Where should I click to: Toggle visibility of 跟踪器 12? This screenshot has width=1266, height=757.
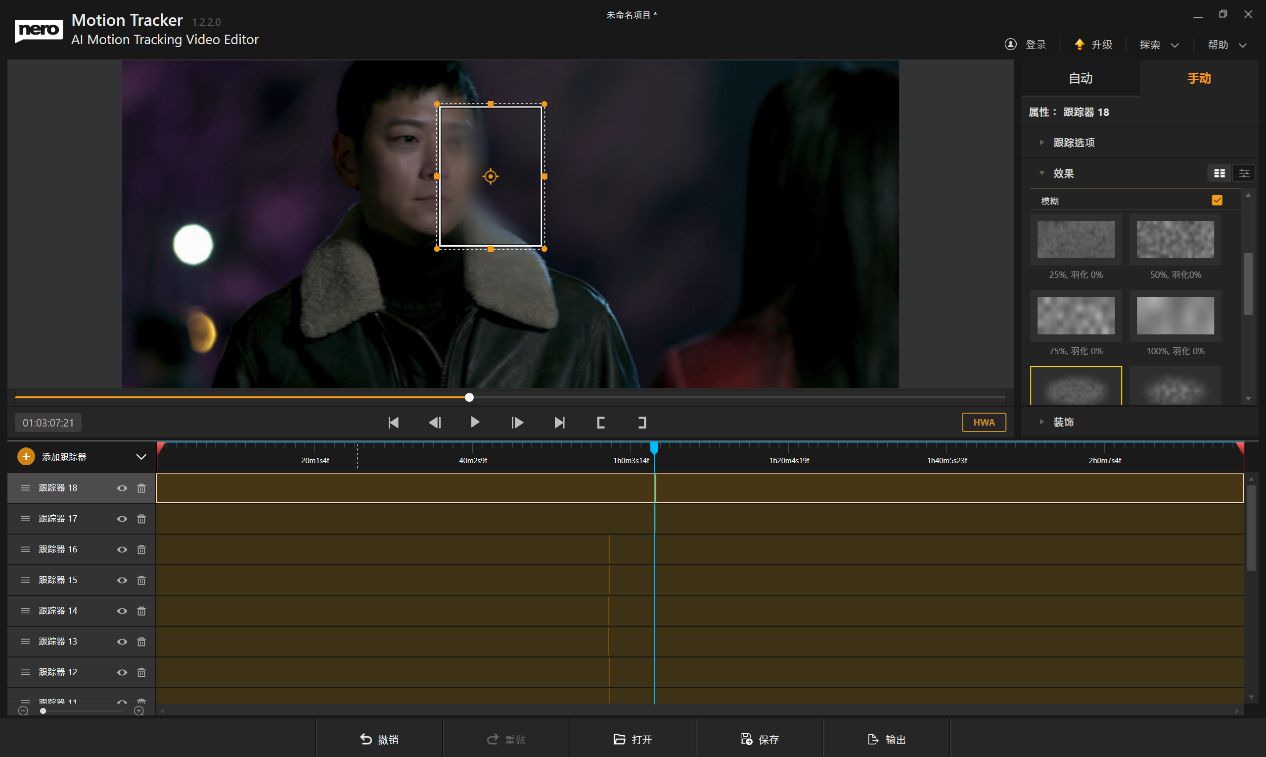point(122,672)
